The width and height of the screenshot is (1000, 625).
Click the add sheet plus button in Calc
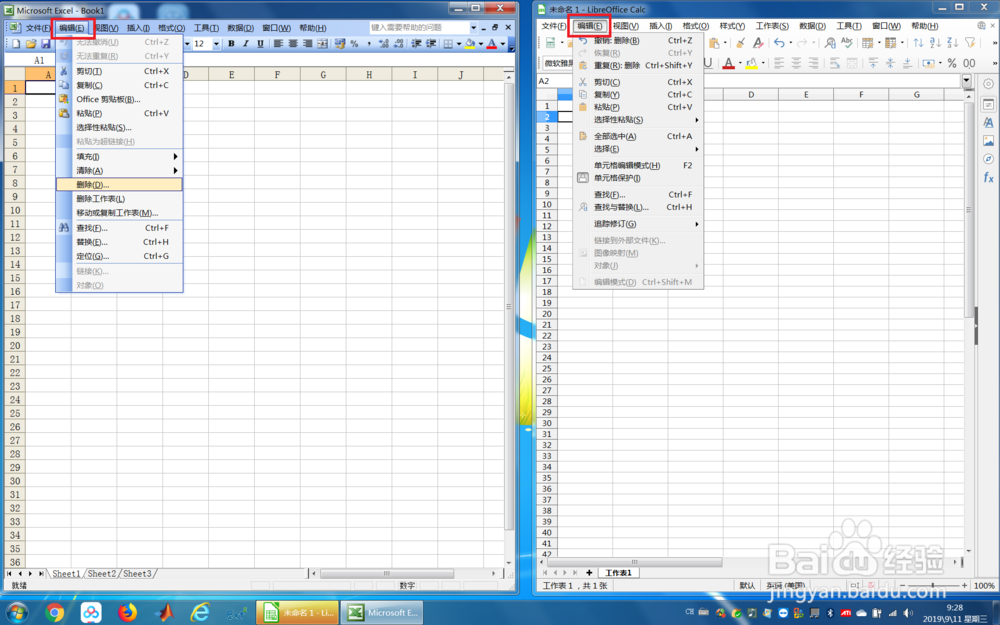[x=589, y=573]
